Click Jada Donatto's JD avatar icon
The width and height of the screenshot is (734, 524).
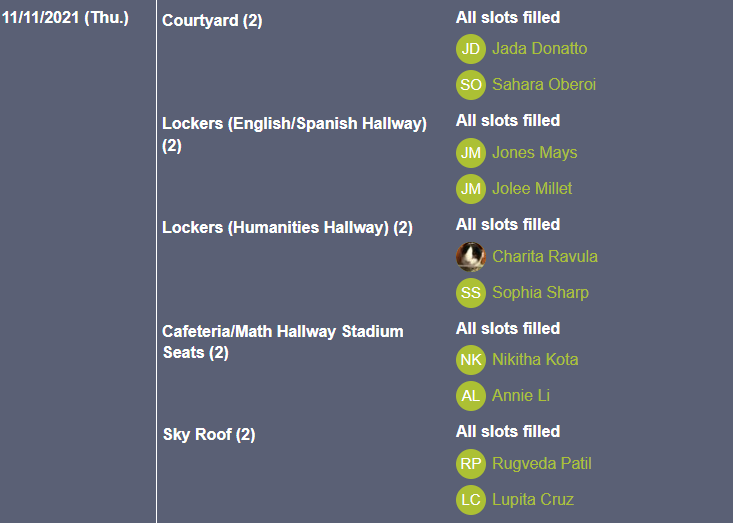(471, 49)
